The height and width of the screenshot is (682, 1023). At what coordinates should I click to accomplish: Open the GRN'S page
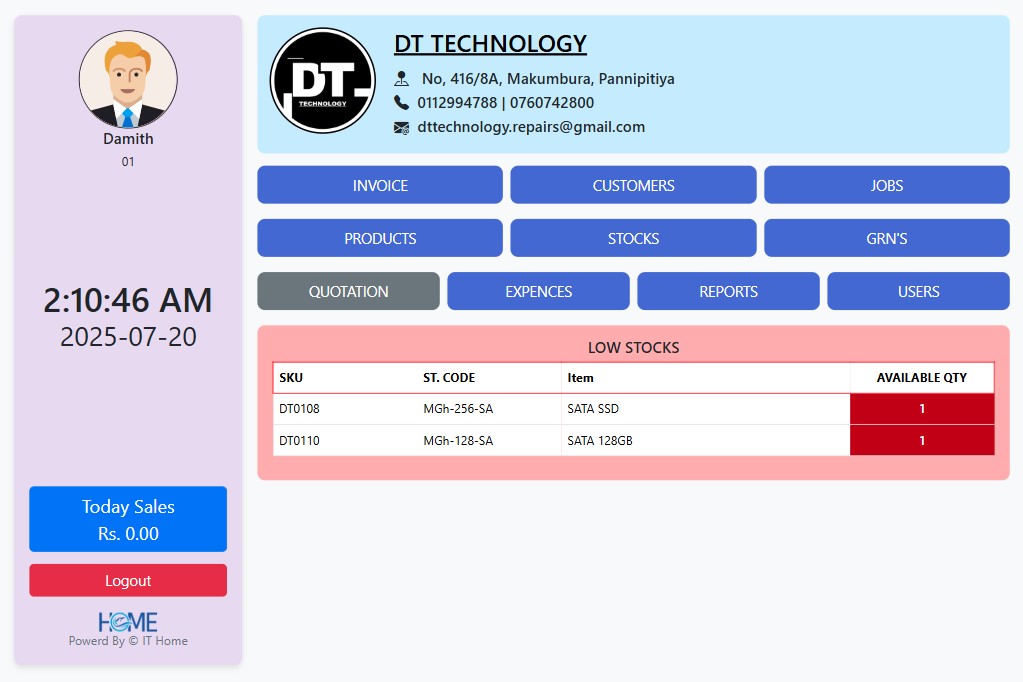tap(886, 238)
